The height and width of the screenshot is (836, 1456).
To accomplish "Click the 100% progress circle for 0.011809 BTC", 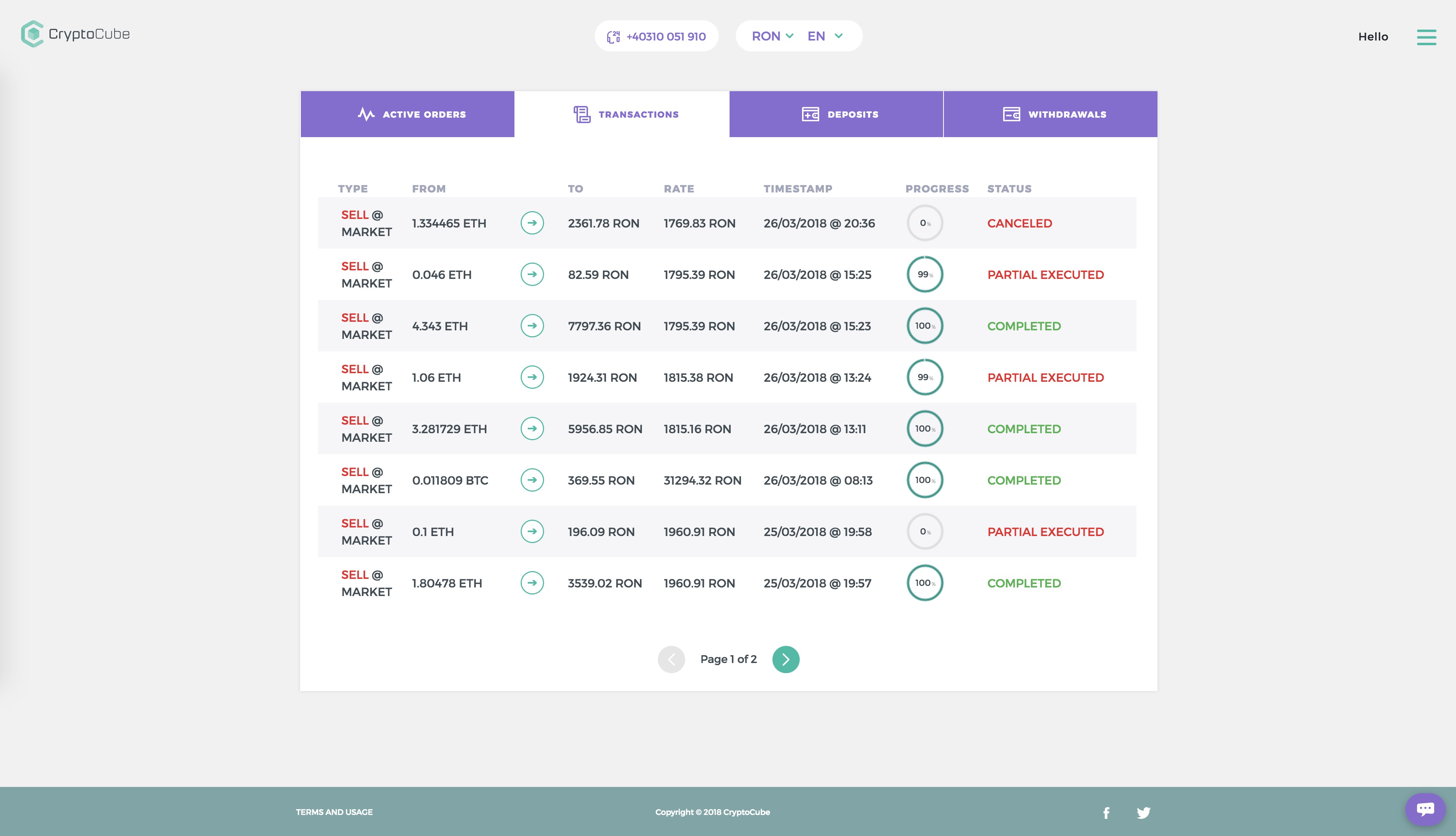I will 925,480.
